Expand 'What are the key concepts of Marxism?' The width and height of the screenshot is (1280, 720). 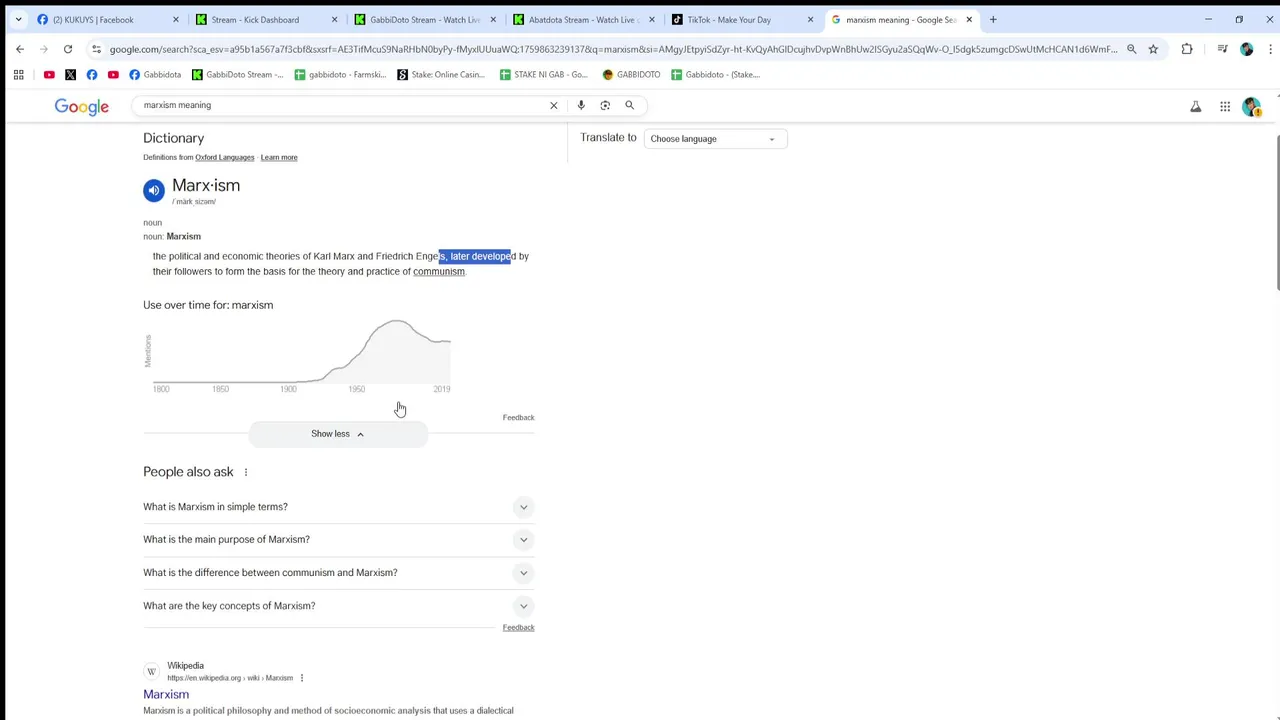[338, 606]
